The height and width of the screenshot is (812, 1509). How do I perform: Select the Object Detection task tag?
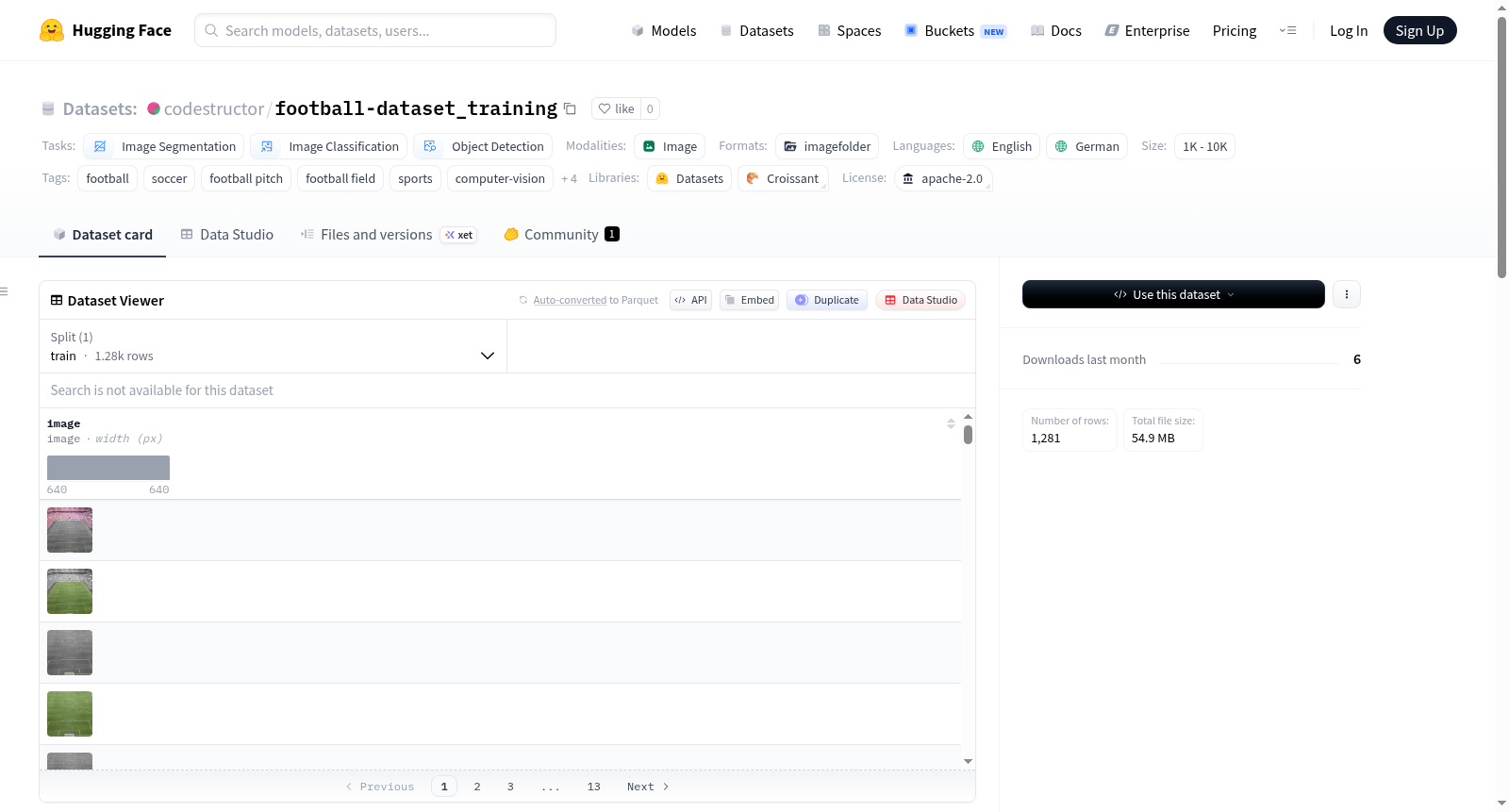[x=483, y=146]
